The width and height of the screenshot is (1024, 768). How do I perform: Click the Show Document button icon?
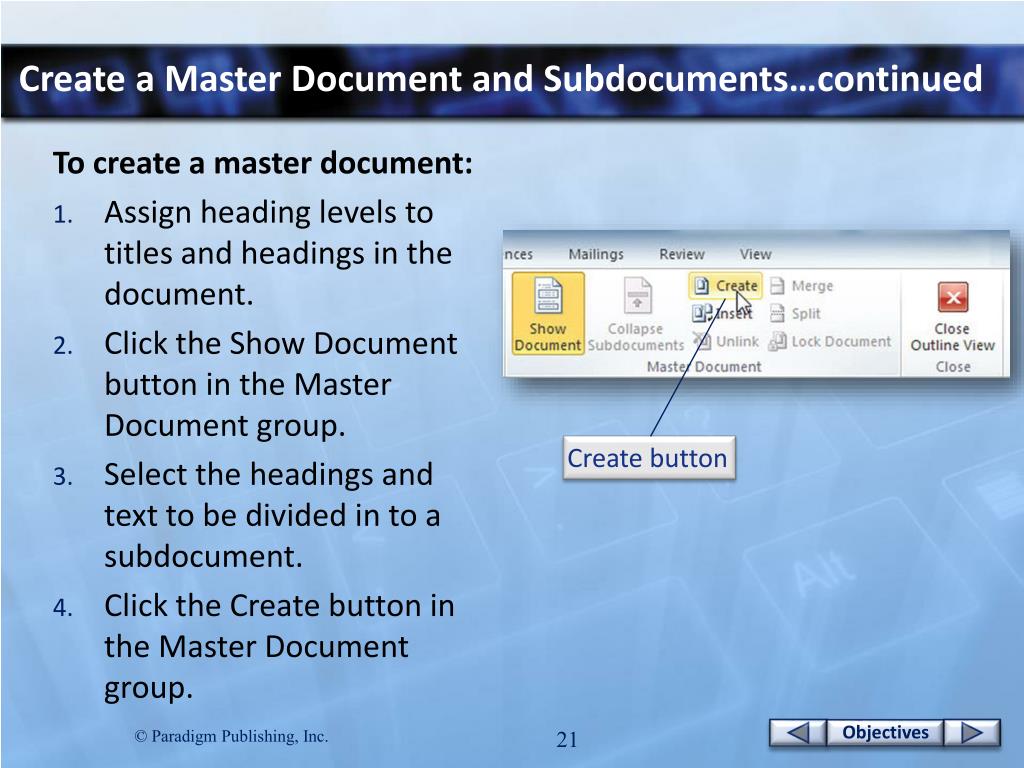tap(548, 296)
